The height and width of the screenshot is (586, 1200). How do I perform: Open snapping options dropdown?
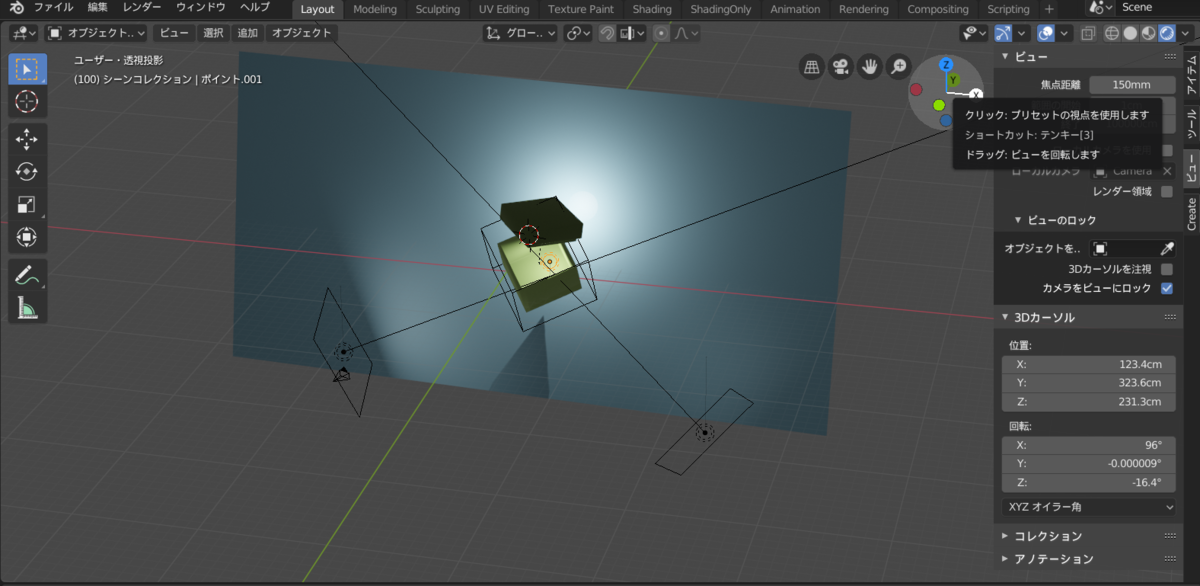point(633,33)
